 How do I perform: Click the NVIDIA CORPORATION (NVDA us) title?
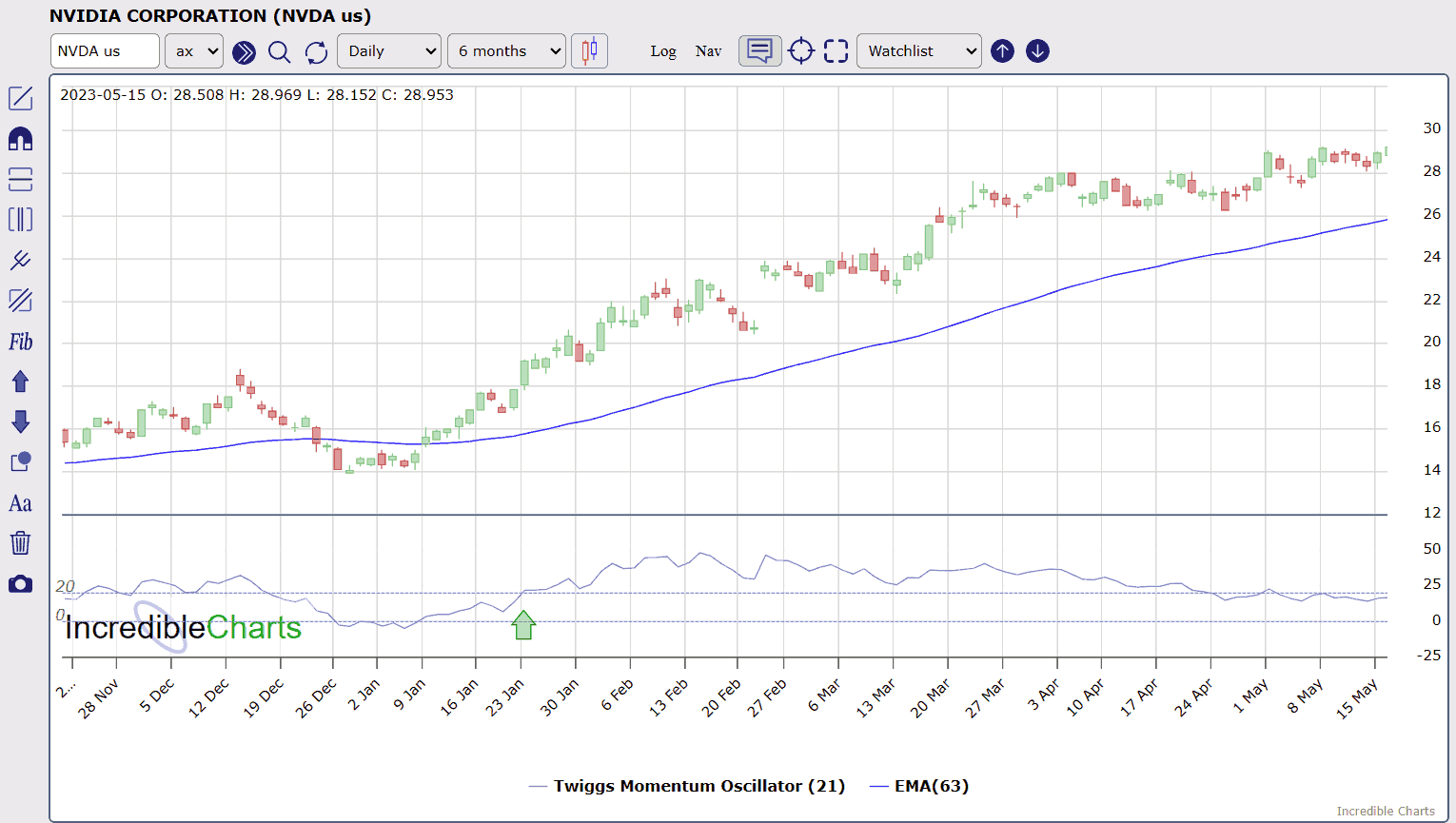(210, 16)
